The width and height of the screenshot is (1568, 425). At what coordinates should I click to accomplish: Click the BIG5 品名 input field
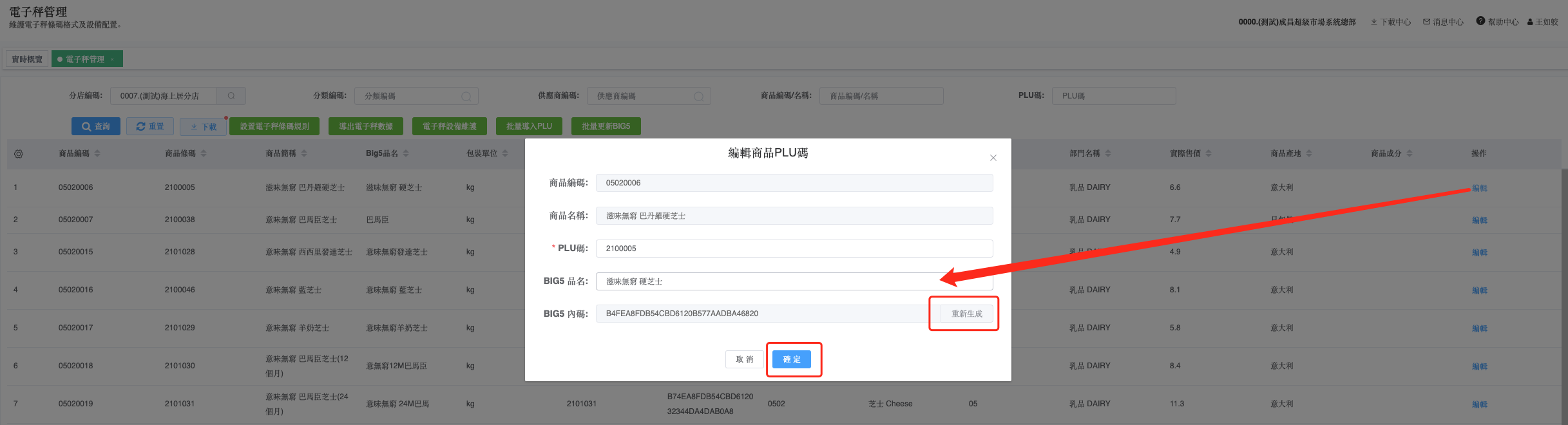pos(767,281)
